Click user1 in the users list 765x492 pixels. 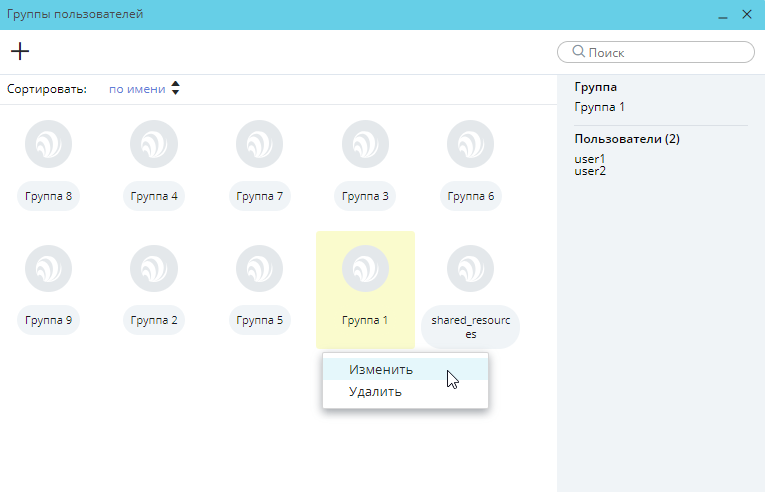point(590,159)
